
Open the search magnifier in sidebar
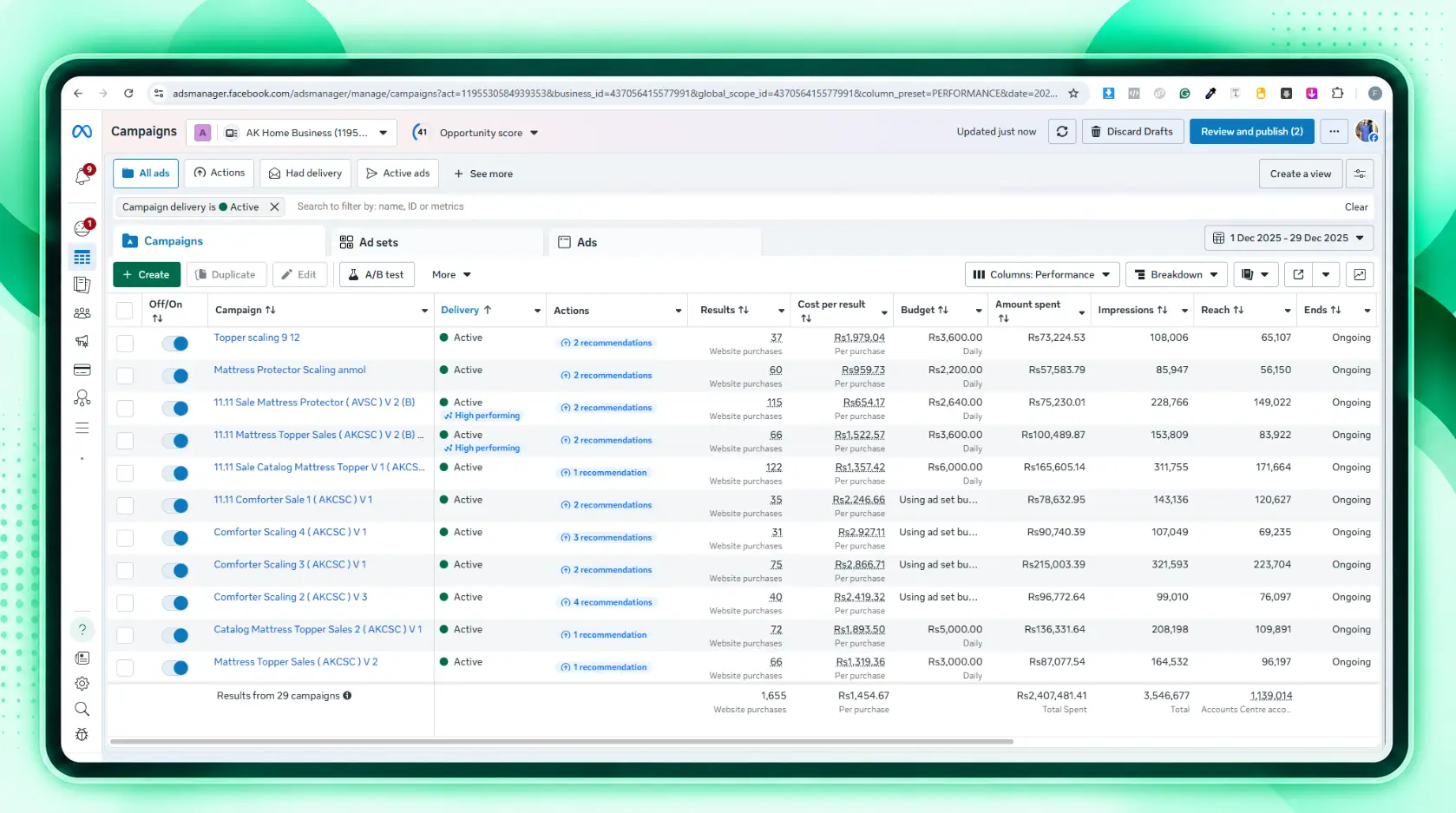click(82, 709)
